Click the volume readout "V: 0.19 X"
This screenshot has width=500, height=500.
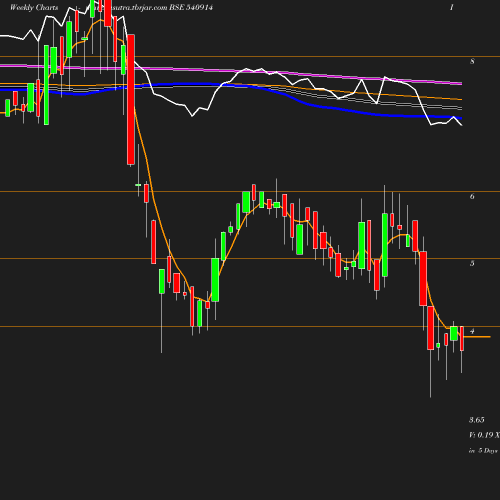point(484,435)
